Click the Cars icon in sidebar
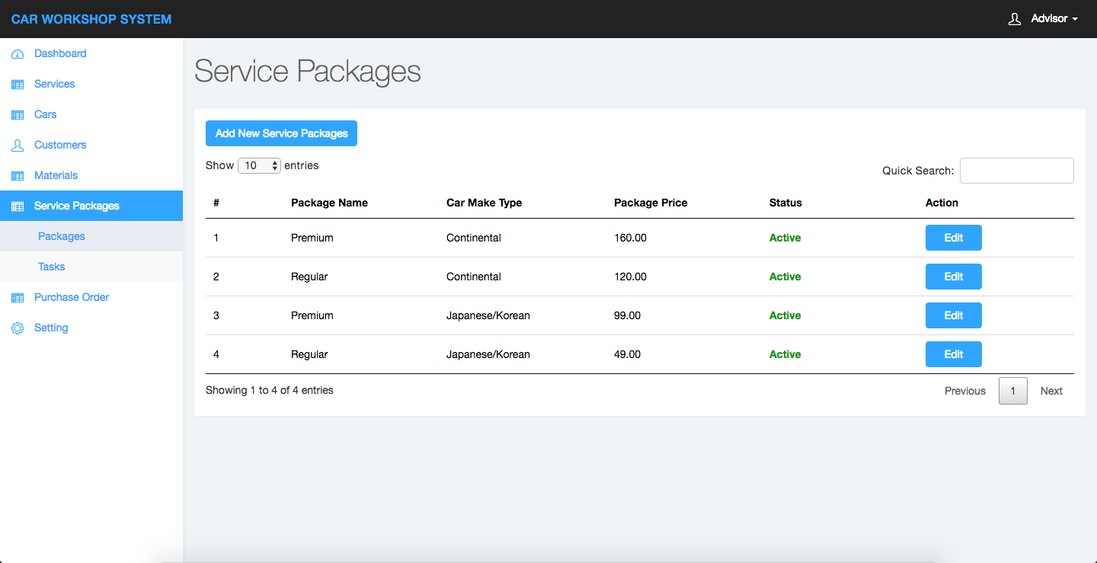Viewport: 1097px width, 563px height. (17, 115)
